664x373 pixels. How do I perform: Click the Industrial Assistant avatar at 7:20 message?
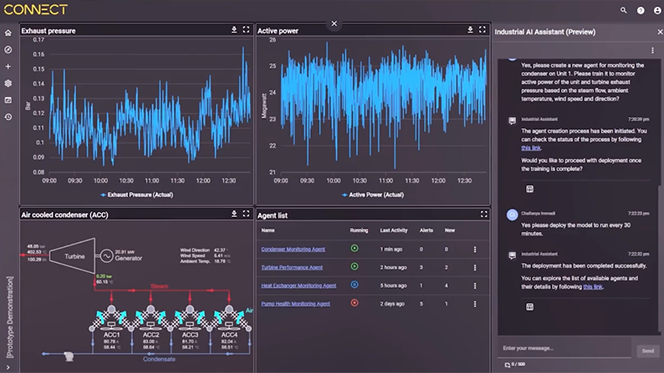(512, 121)
